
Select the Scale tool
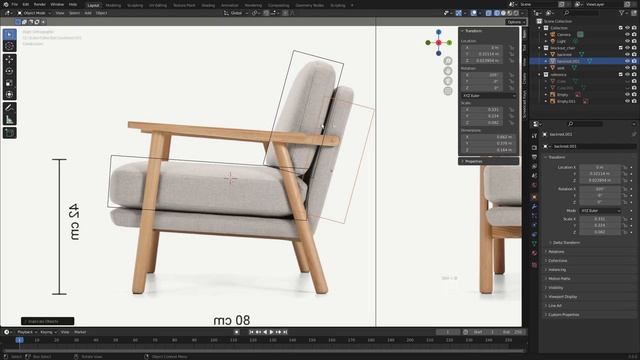(9, 83)
